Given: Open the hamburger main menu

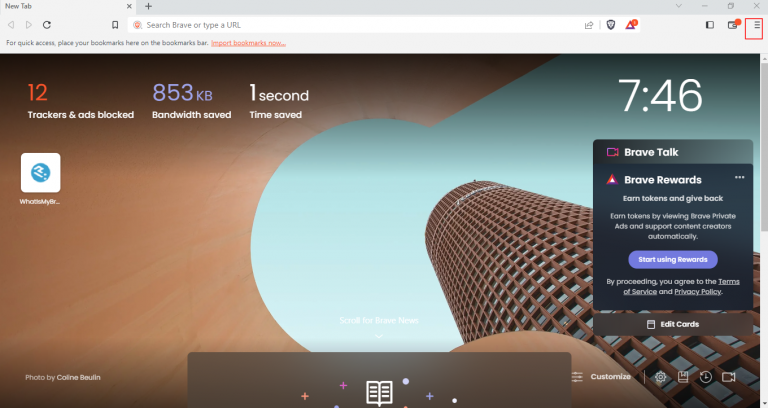Looking at the screenshot, I should [x=756, y=24].
